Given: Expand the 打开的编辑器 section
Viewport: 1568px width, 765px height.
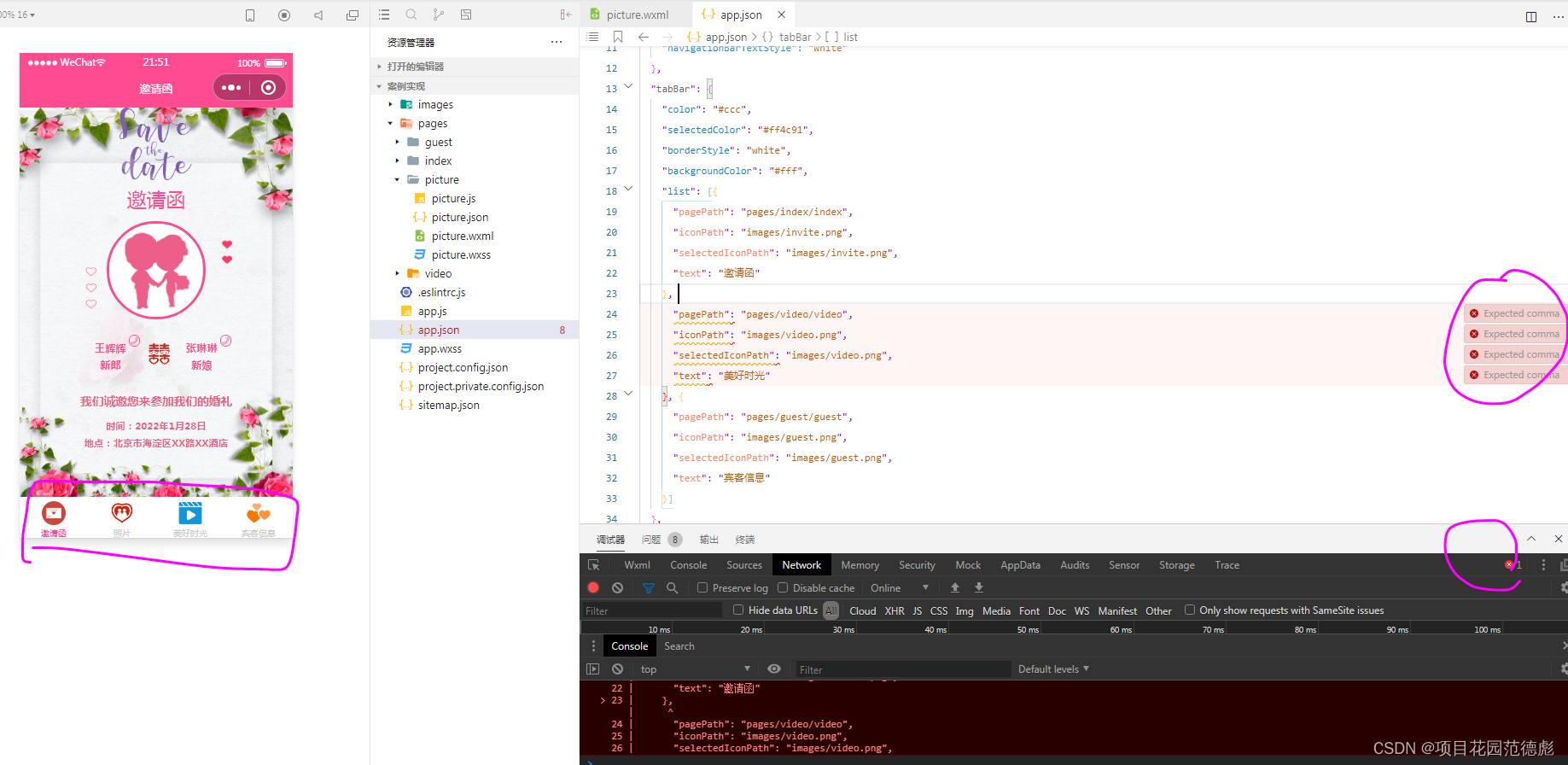Looking at the screenshot, I should tap(474, 67).
